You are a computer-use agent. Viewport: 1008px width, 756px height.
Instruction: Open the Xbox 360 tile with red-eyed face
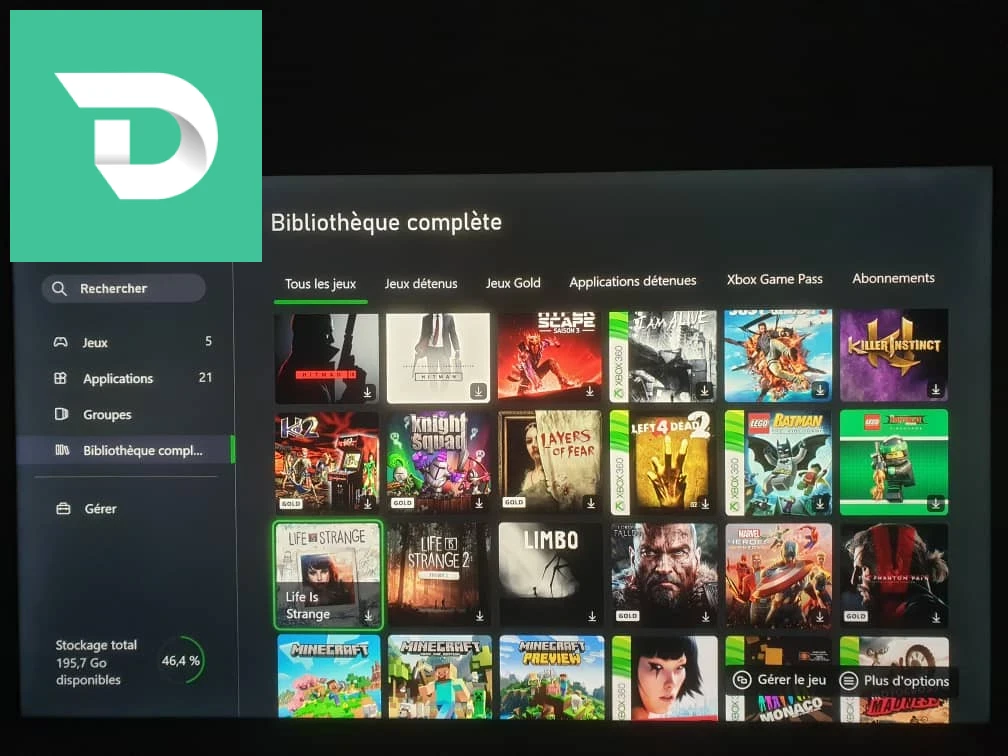coord(665,678)
